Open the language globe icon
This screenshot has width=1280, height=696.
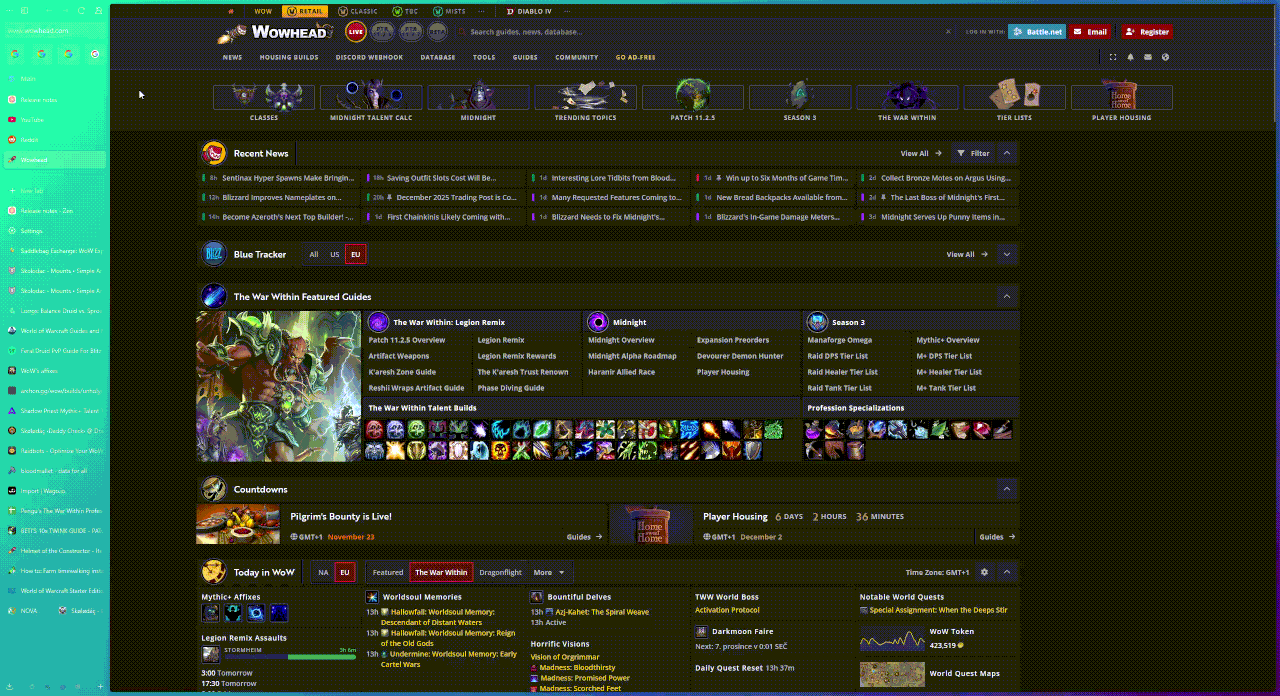coord(1165,57)
